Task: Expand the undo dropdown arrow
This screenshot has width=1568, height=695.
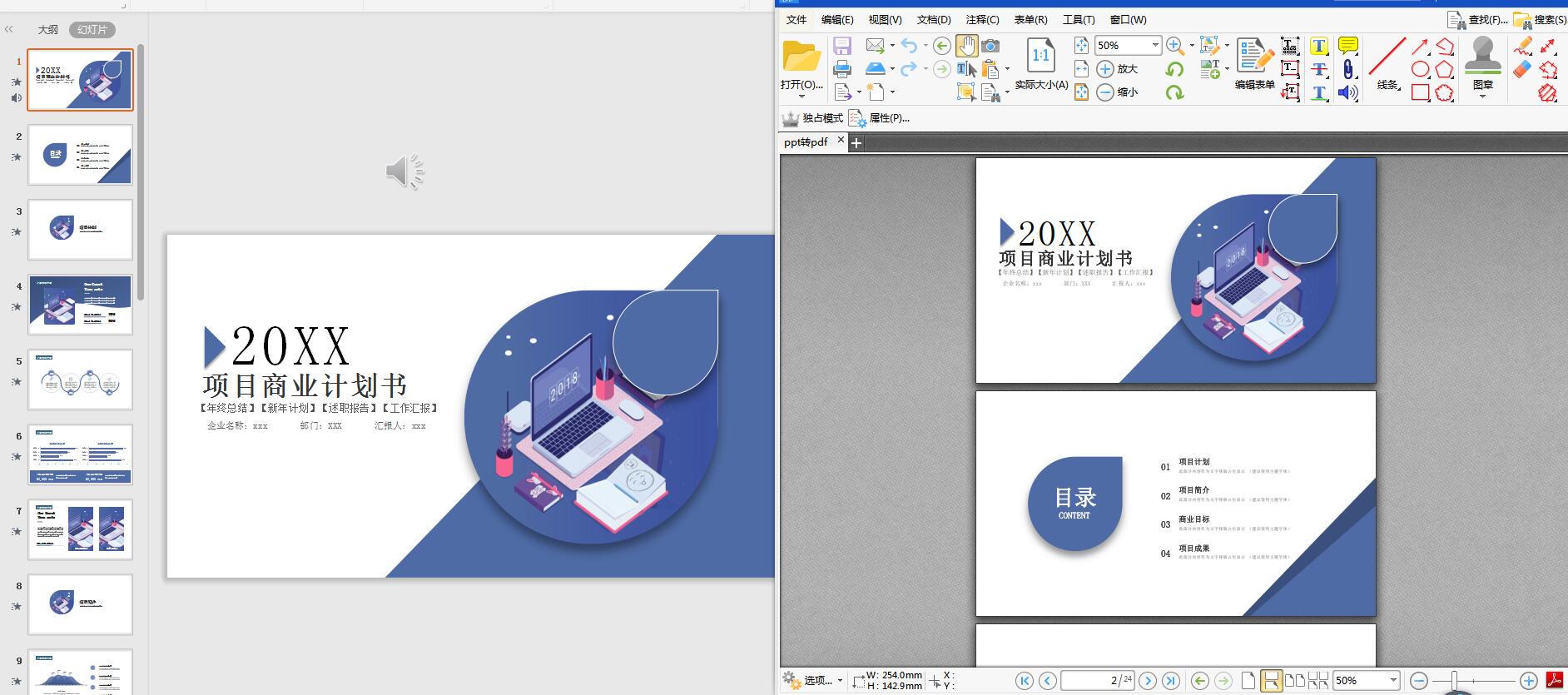Action: [x=925, y=45]
